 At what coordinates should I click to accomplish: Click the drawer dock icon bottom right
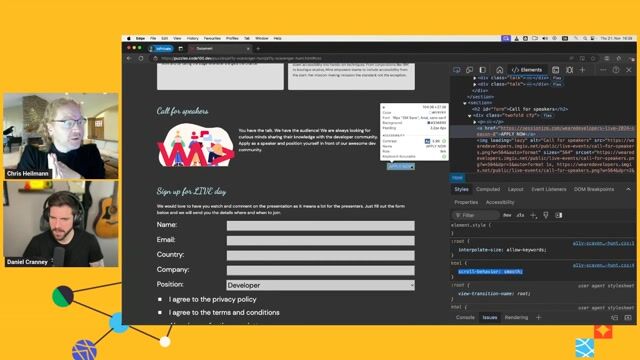point(614,317)
